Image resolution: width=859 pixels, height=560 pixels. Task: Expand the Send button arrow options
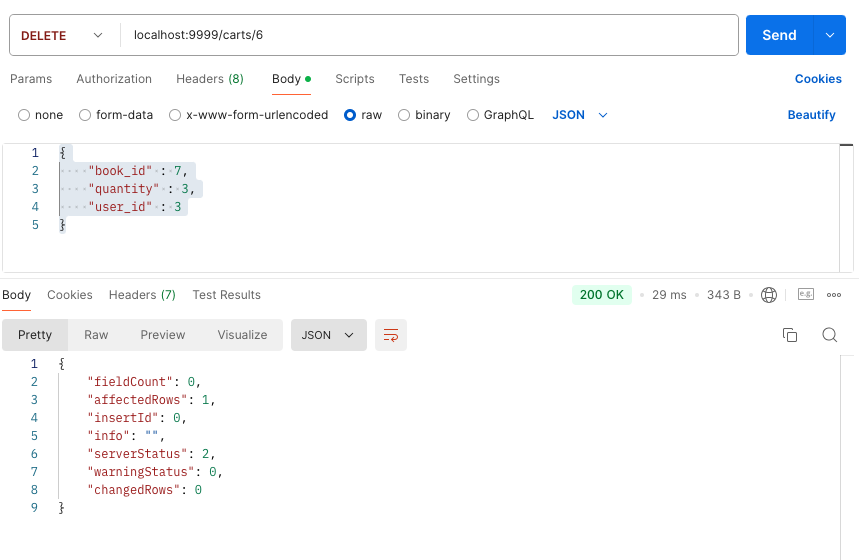830,35
